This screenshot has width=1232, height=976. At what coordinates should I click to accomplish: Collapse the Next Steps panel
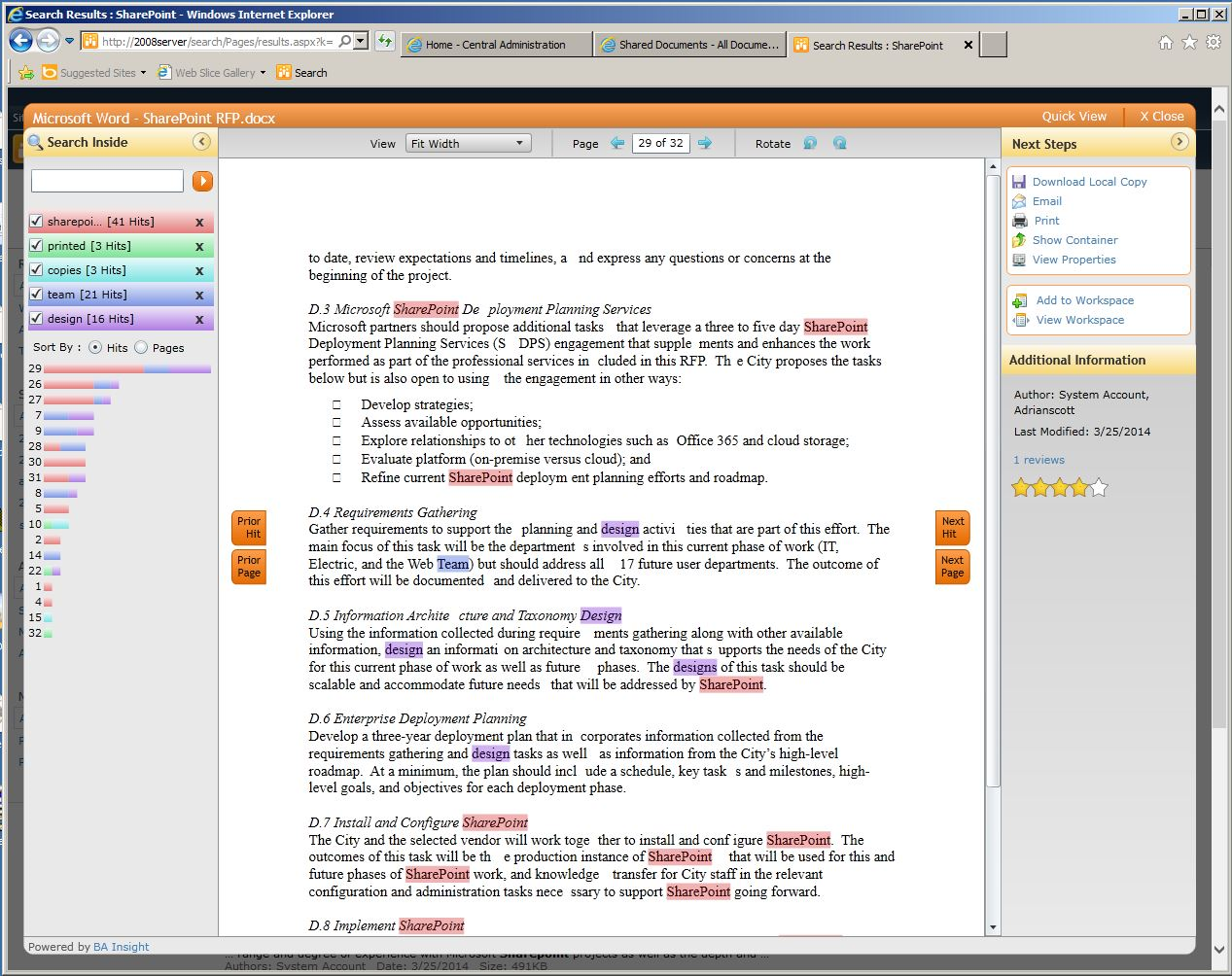[1179, 142]
